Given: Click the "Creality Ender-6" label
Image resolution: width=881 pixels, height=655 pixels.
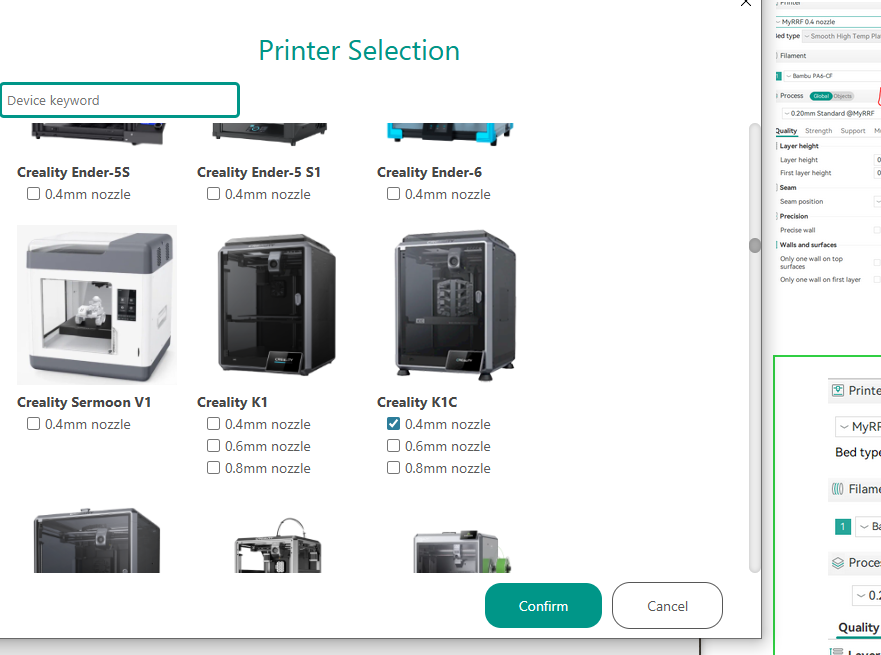Looking at the screenshot, I should click(x=429, y=172).
